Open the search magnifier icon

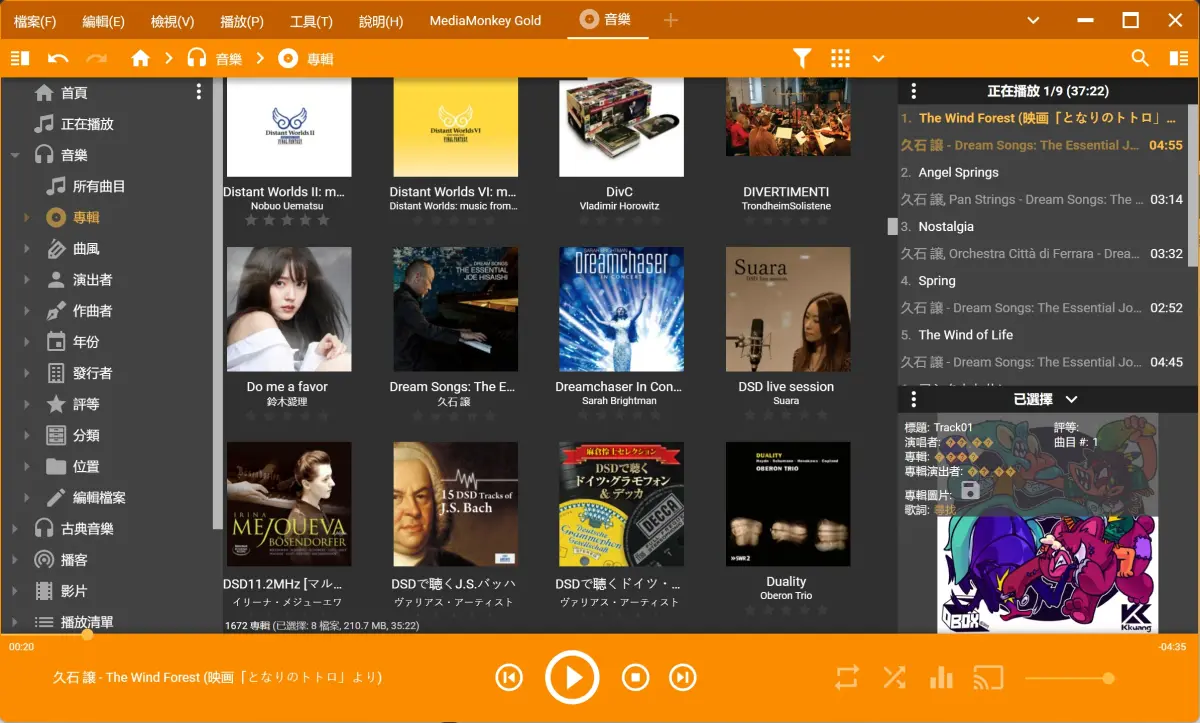point(1140,59)
